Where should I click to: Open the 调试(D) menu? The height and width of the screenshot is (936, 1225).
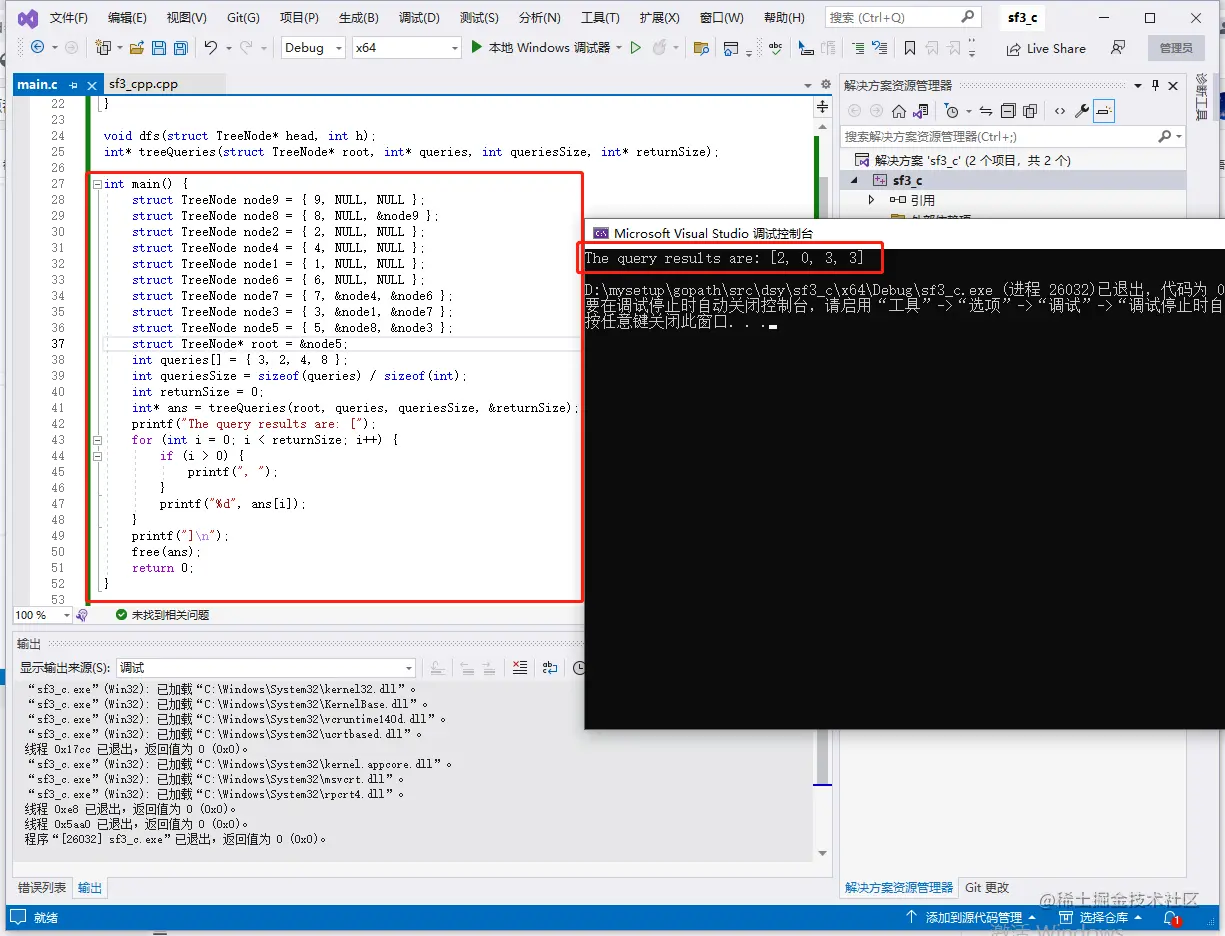(x=419, y=18)
